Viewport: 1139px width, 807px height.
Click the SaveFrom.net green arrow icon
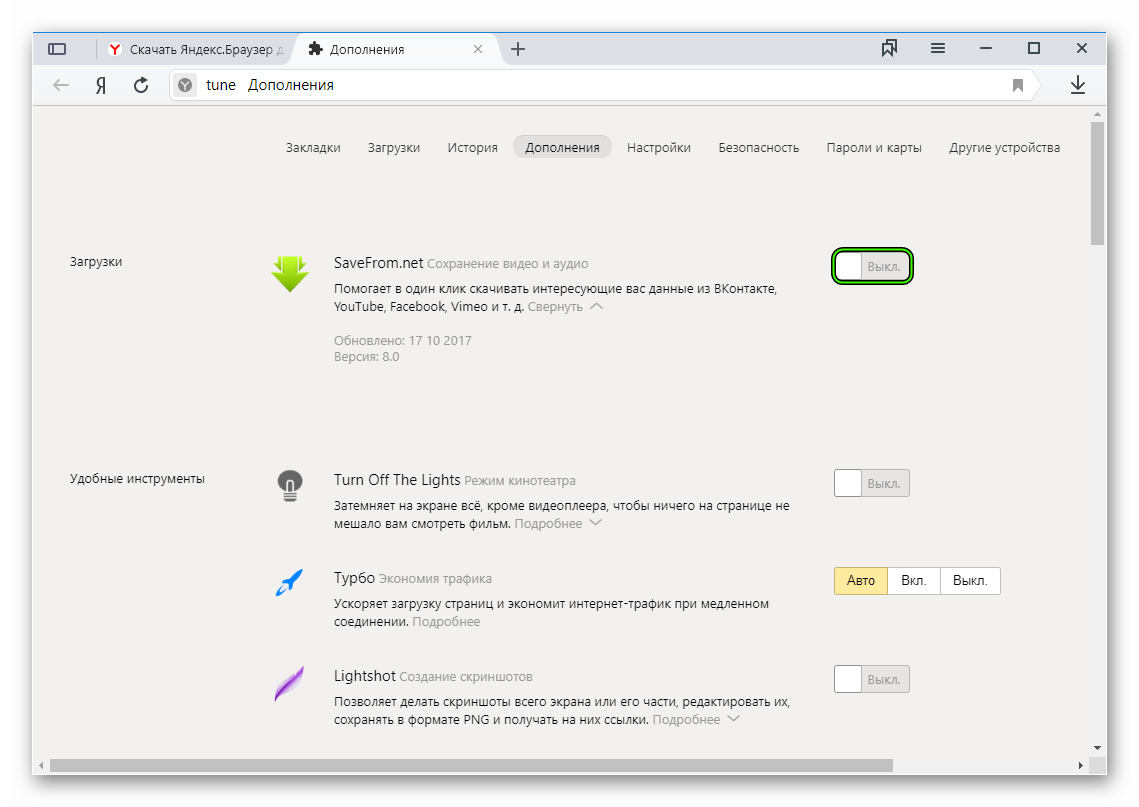(x=290, y=273)
